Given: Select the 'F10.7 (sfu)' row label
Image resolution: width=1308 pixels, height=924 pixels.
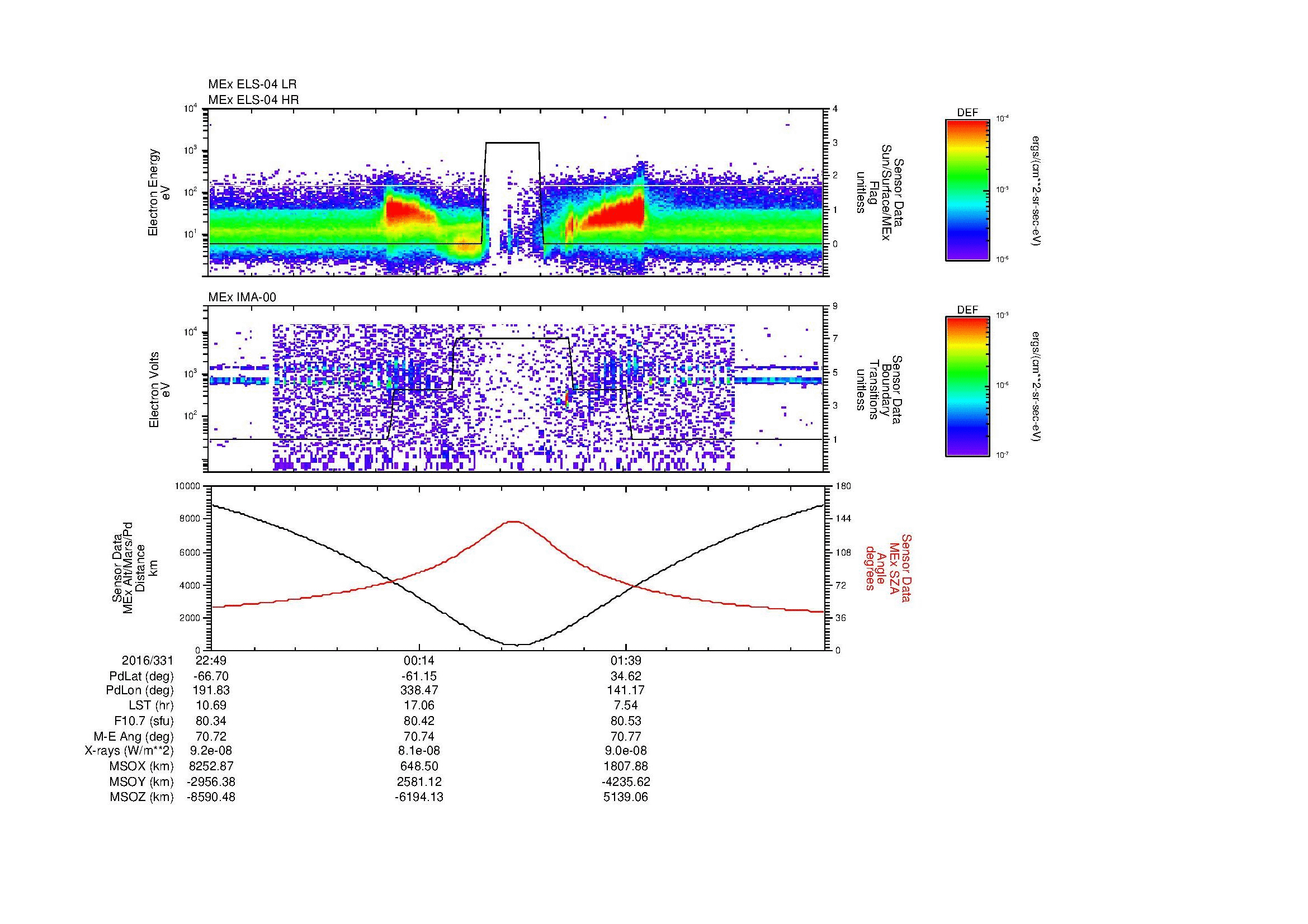Looking at the screenshot, I should pos(144,721).
